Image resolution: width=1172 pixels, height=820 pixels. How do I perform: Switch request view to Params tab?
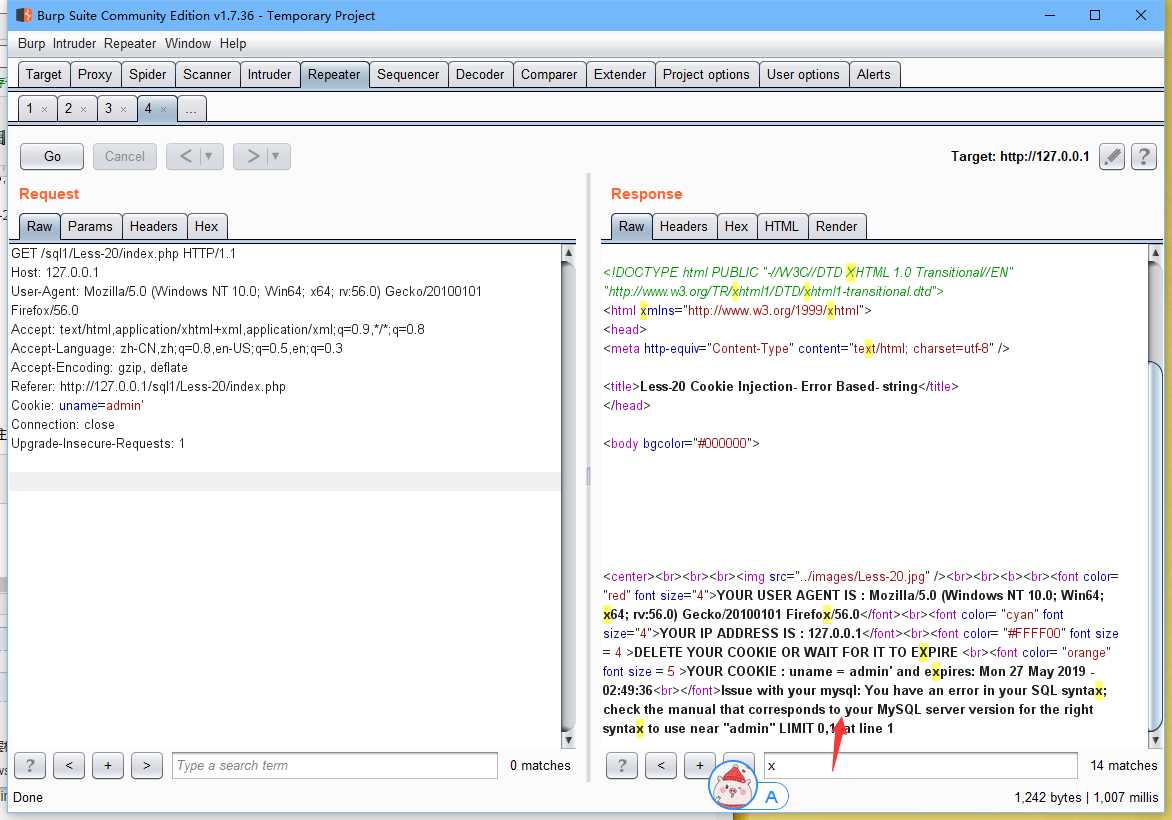click(x=90, y=226)
